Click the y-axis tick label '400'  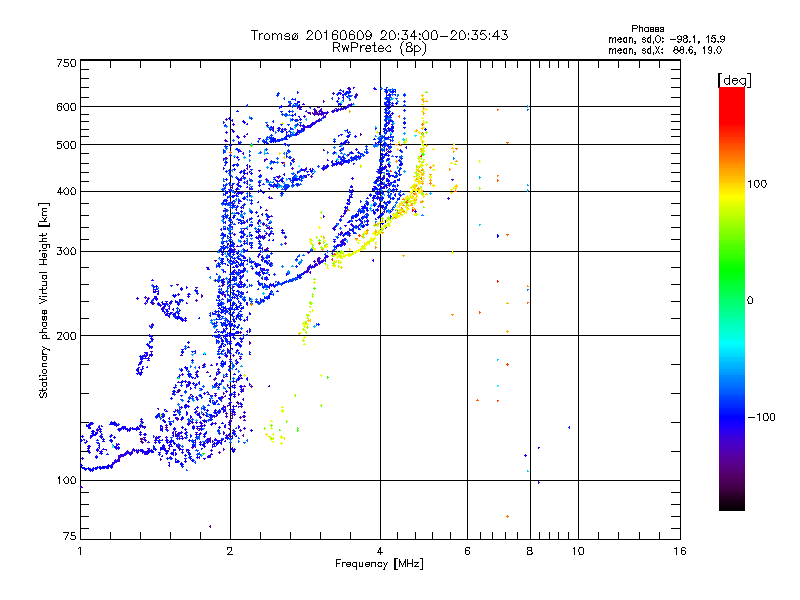66,192
